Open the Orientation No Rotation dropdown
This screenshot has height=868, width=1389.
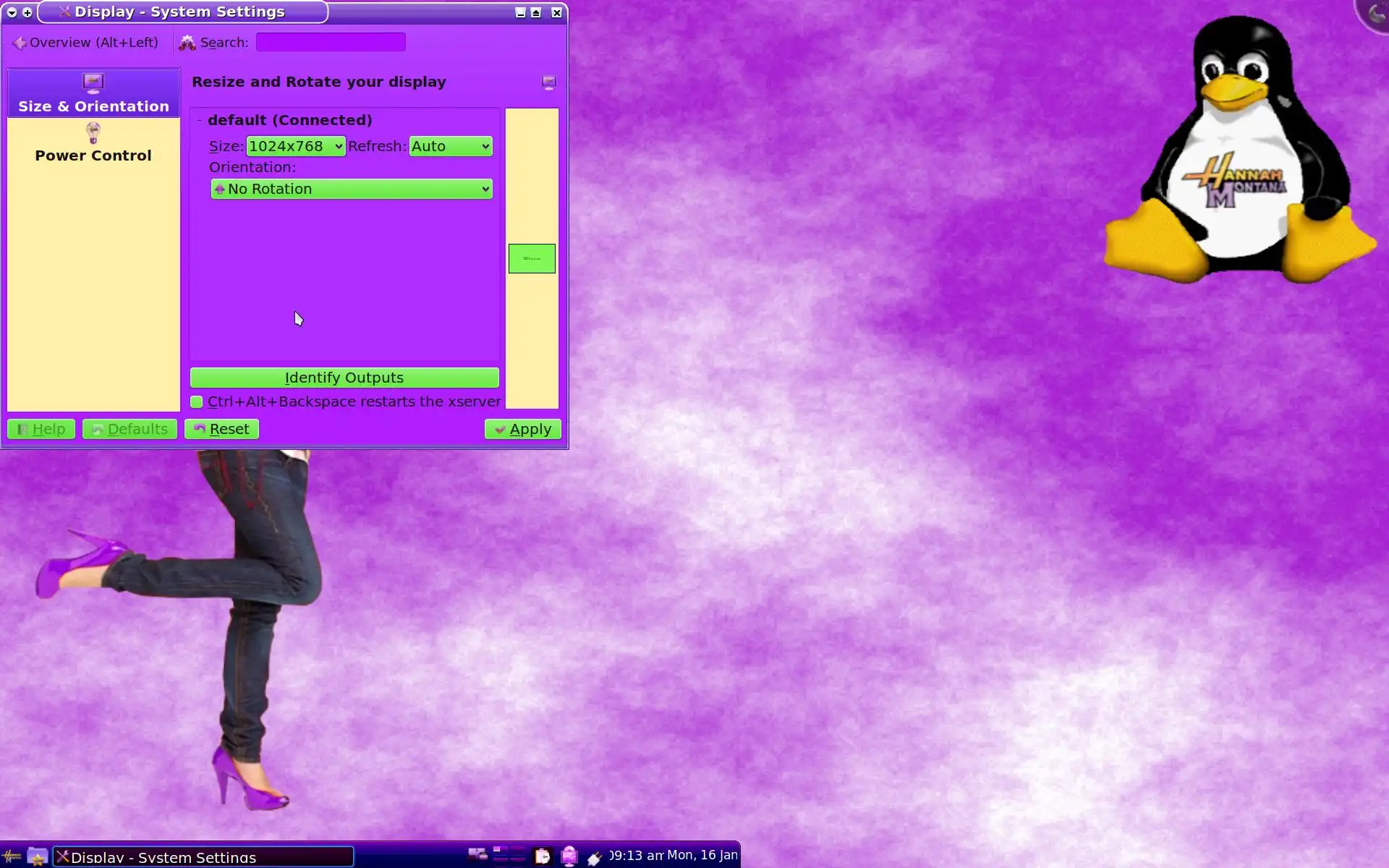click(x=352, y=189)
